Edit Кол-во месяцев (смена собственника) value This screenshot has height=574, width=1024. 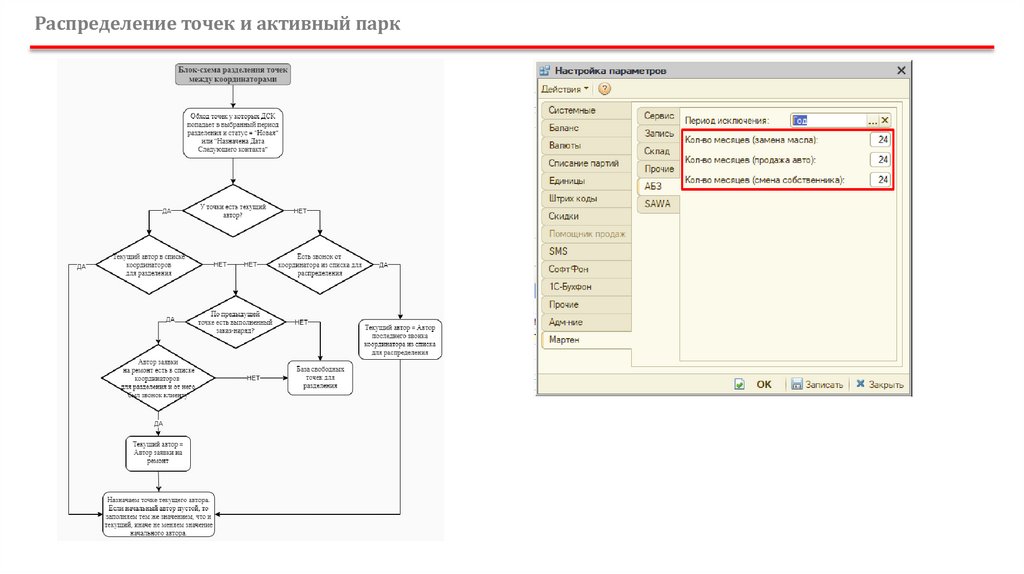(880, 180)
